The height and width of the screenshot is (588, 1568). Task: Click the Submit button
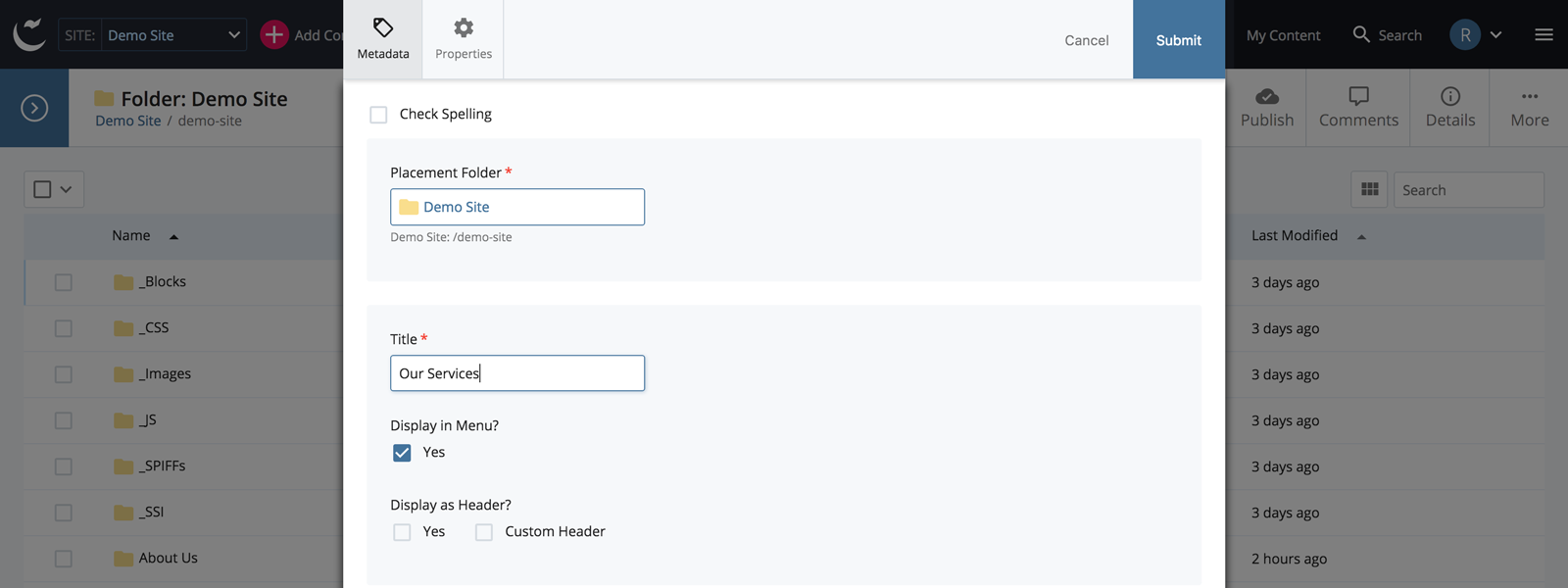(x=1178, y=40)
